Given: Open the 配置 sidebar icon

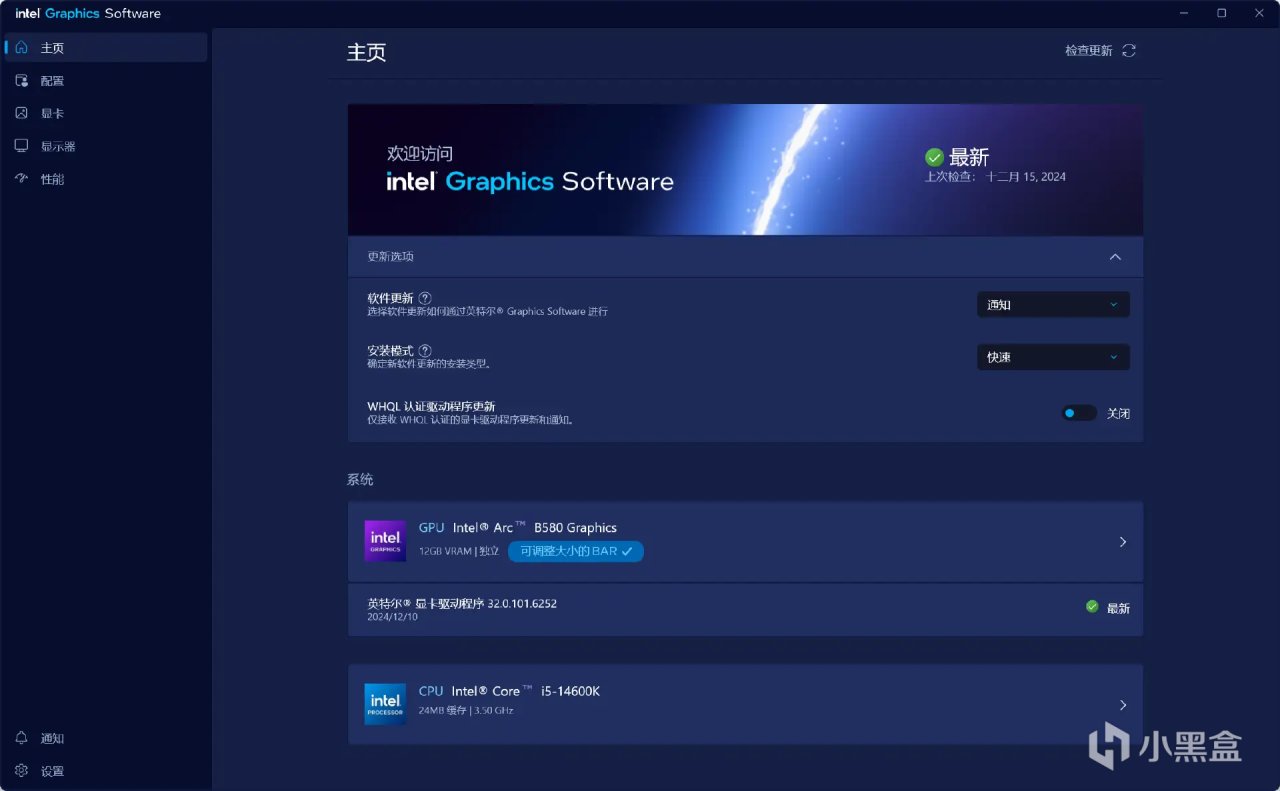Looking at the screenshot, I should pos(22,81).
